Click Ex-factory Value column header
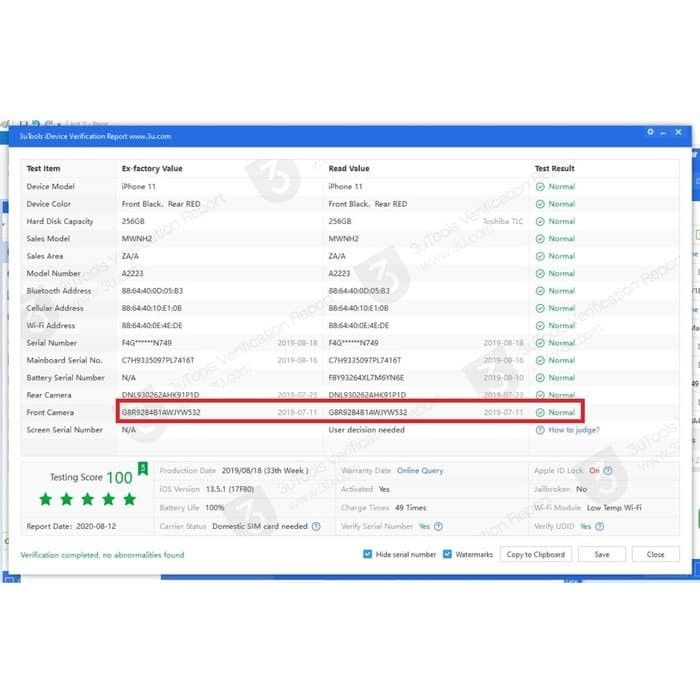Viewport: 700px width, 700px height. (152, 169)
